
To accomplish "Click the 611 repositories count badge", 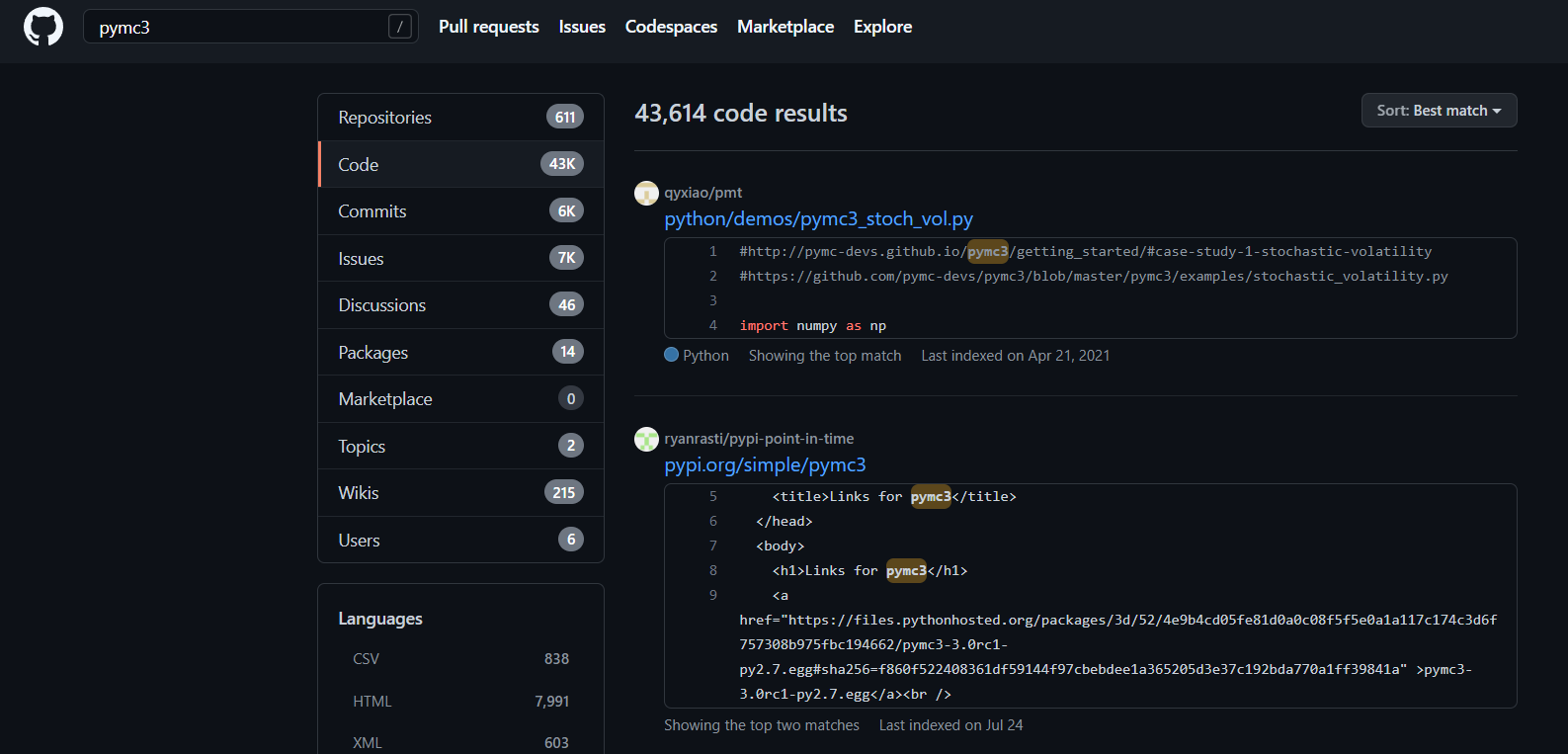I will pyautogui.click(x=565, y=118).
